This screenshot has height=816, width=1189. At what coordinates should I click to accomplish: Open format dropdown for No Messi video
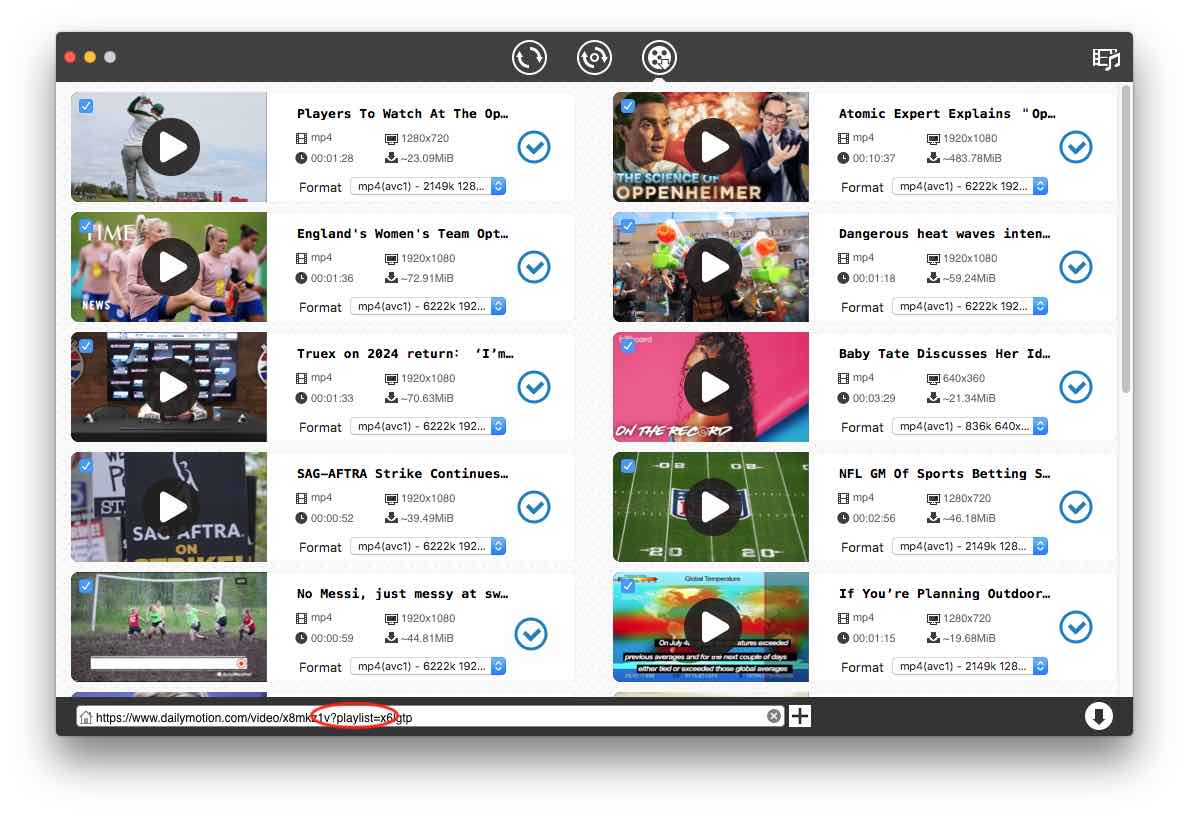428,666
